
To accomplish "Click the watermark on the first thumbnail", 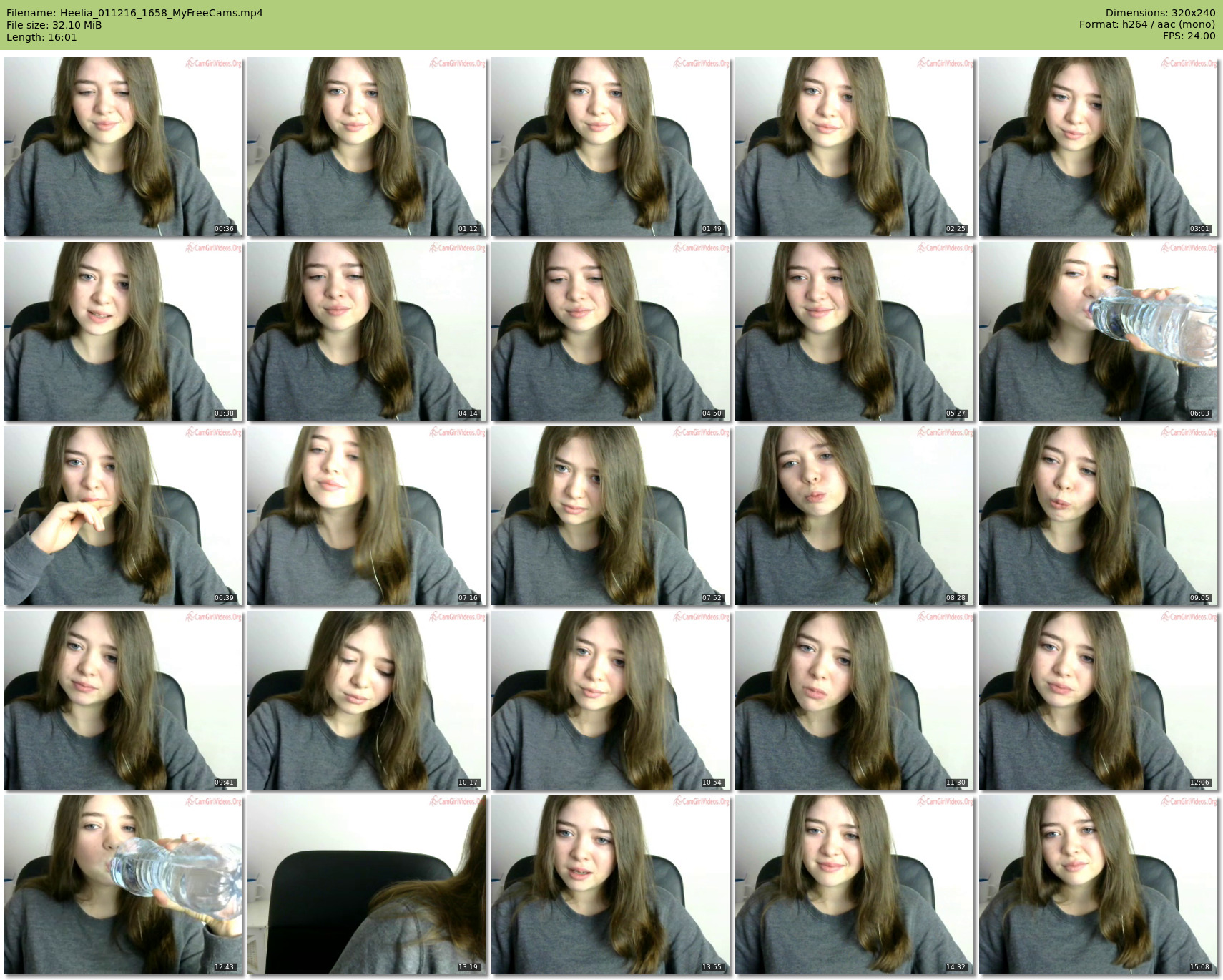I will point(214,64).
